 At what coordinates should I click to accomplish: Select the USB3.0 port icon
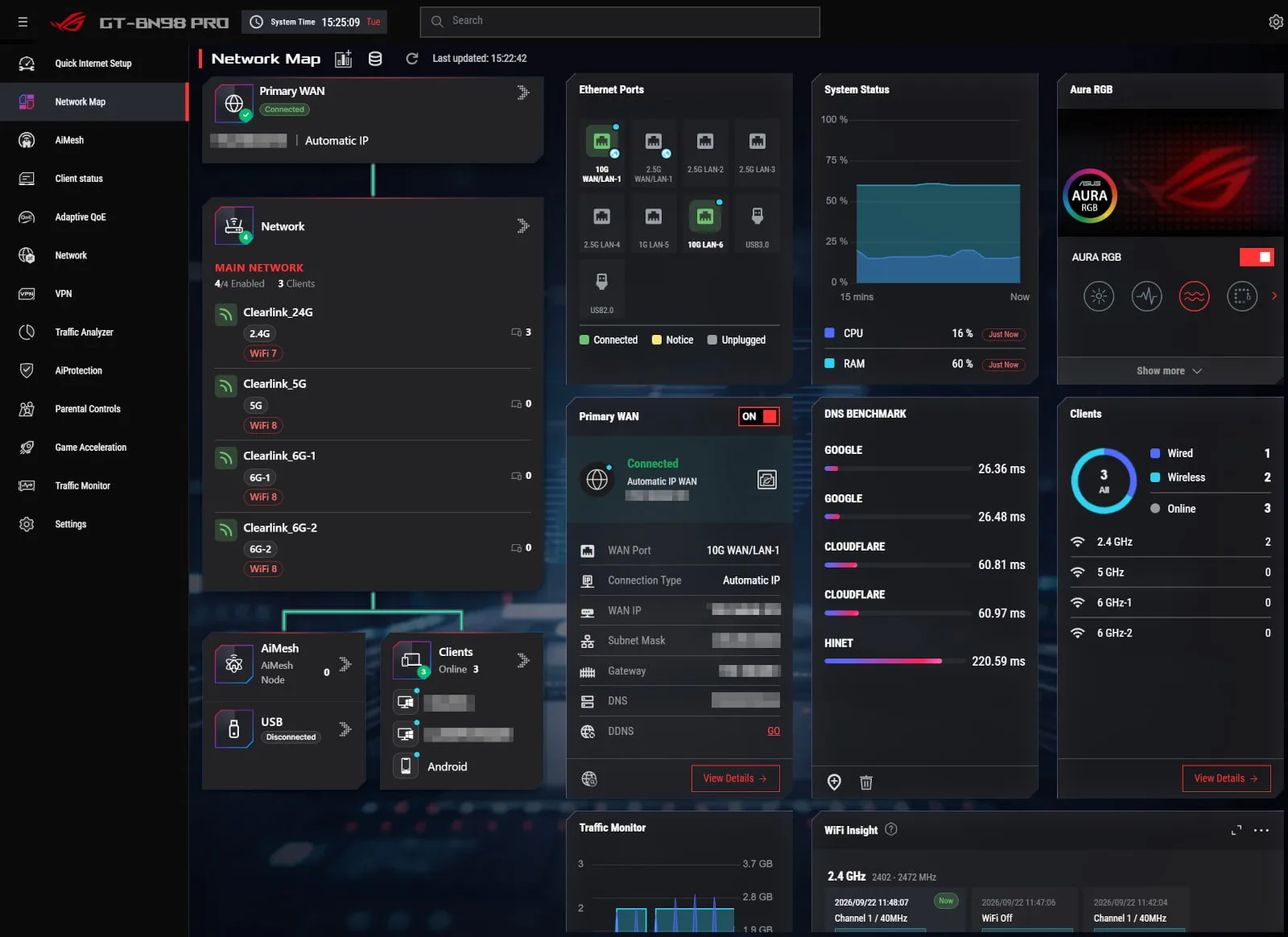[x=758, y=217]
